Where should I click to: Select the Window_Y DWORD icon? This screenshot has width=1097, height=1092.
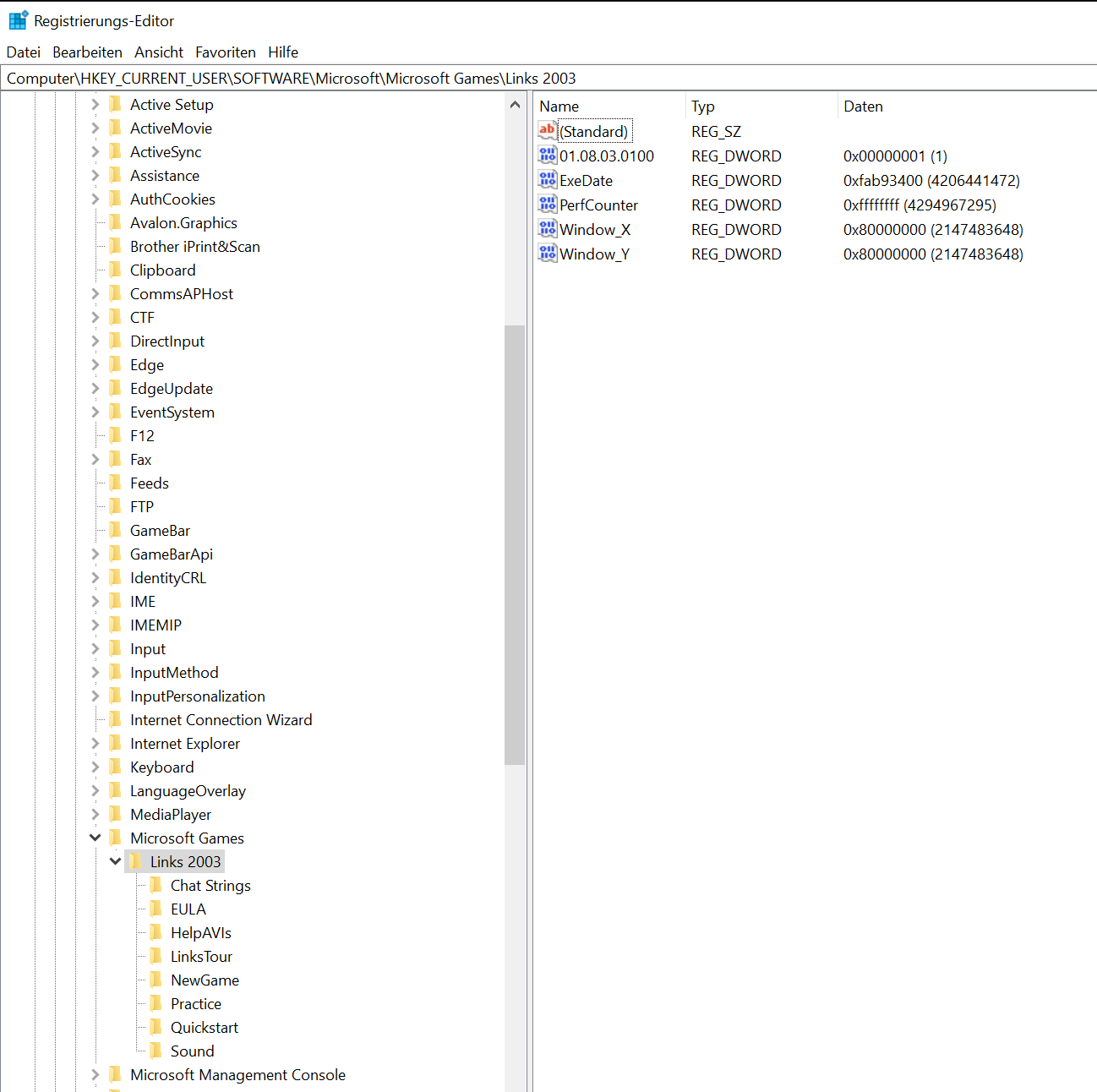pyautogui.click(x=548, y=254)
